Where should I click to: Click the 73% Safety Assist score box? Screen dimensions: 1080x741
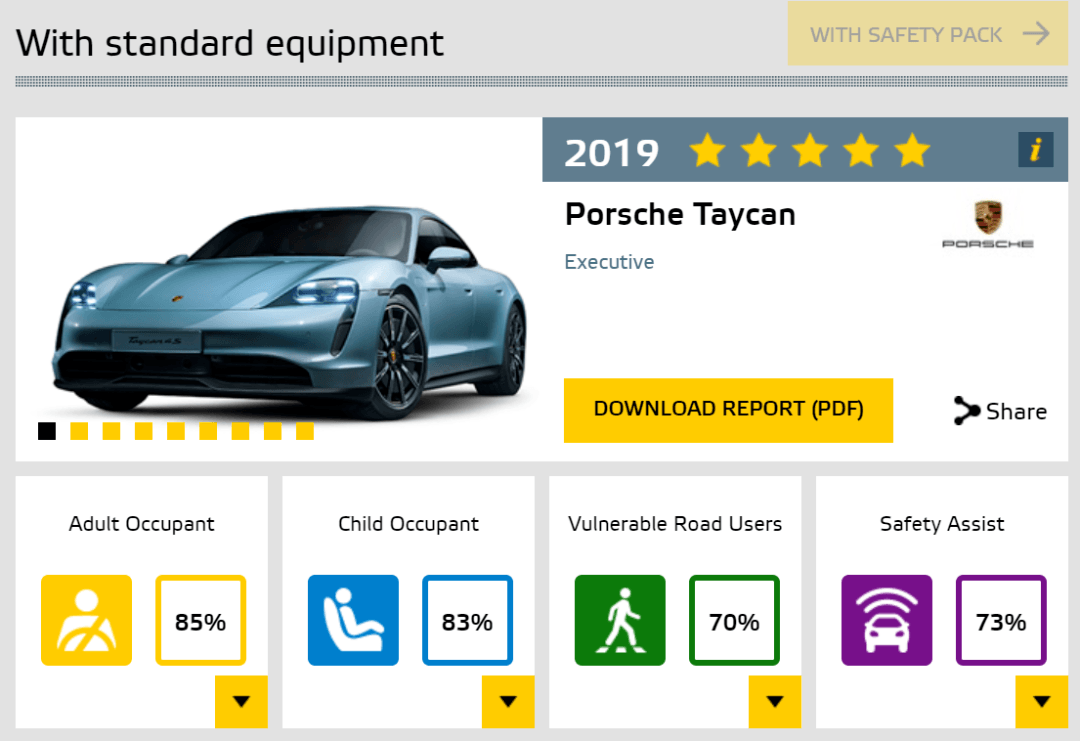[x=1001, y=620]
